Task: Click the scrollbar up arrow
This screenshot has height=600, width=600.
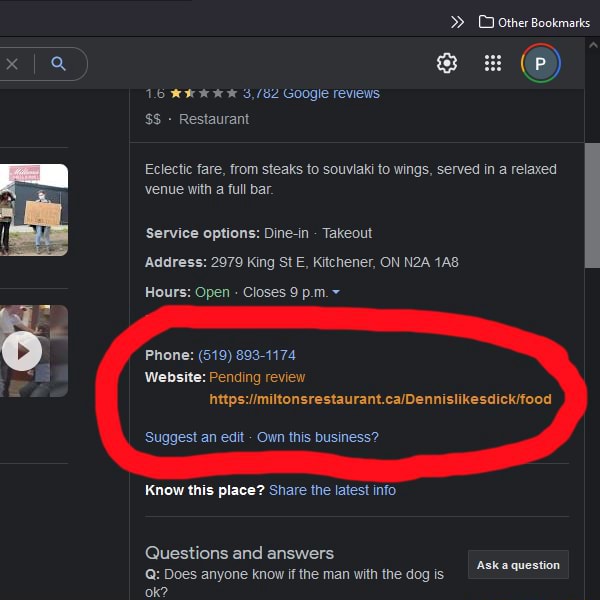Action: click(593, 45)
